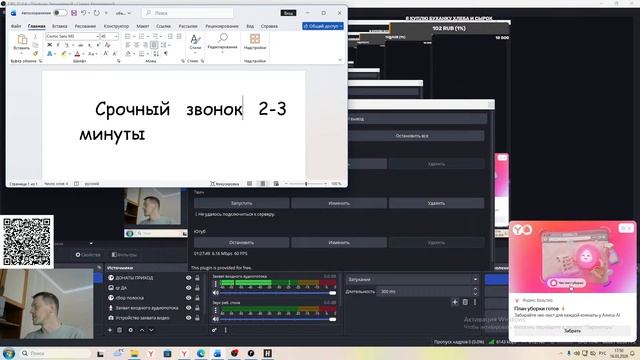
Task: Open the Рецензирование ribbon tab
Action: pos(222,26)
